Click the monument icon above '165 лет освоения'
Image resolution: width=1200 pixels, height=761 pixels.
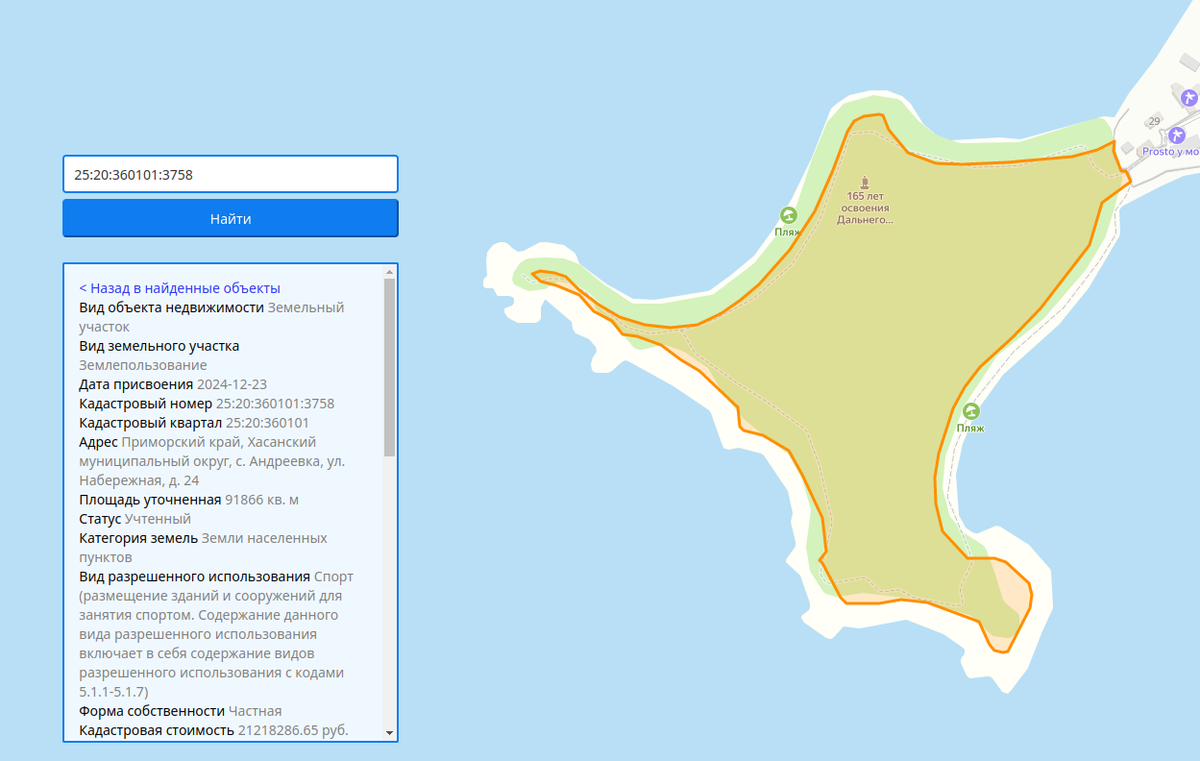click(x=864, y=182)
